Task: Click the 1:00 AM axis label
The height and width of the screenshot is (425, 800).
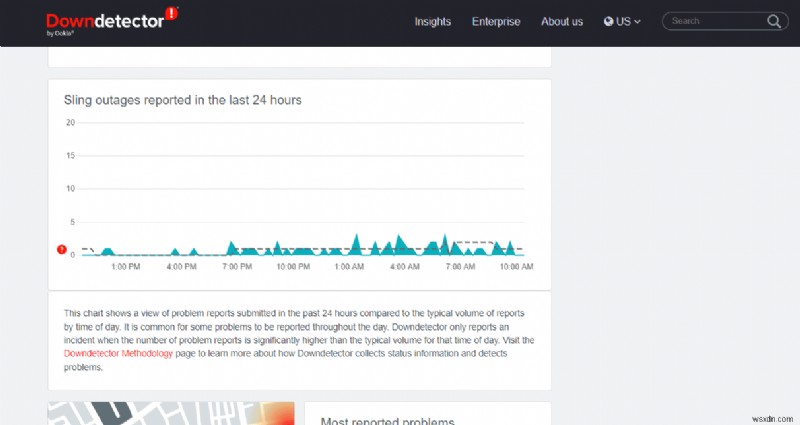Action: pyautogui.click(x=349, y=266)
